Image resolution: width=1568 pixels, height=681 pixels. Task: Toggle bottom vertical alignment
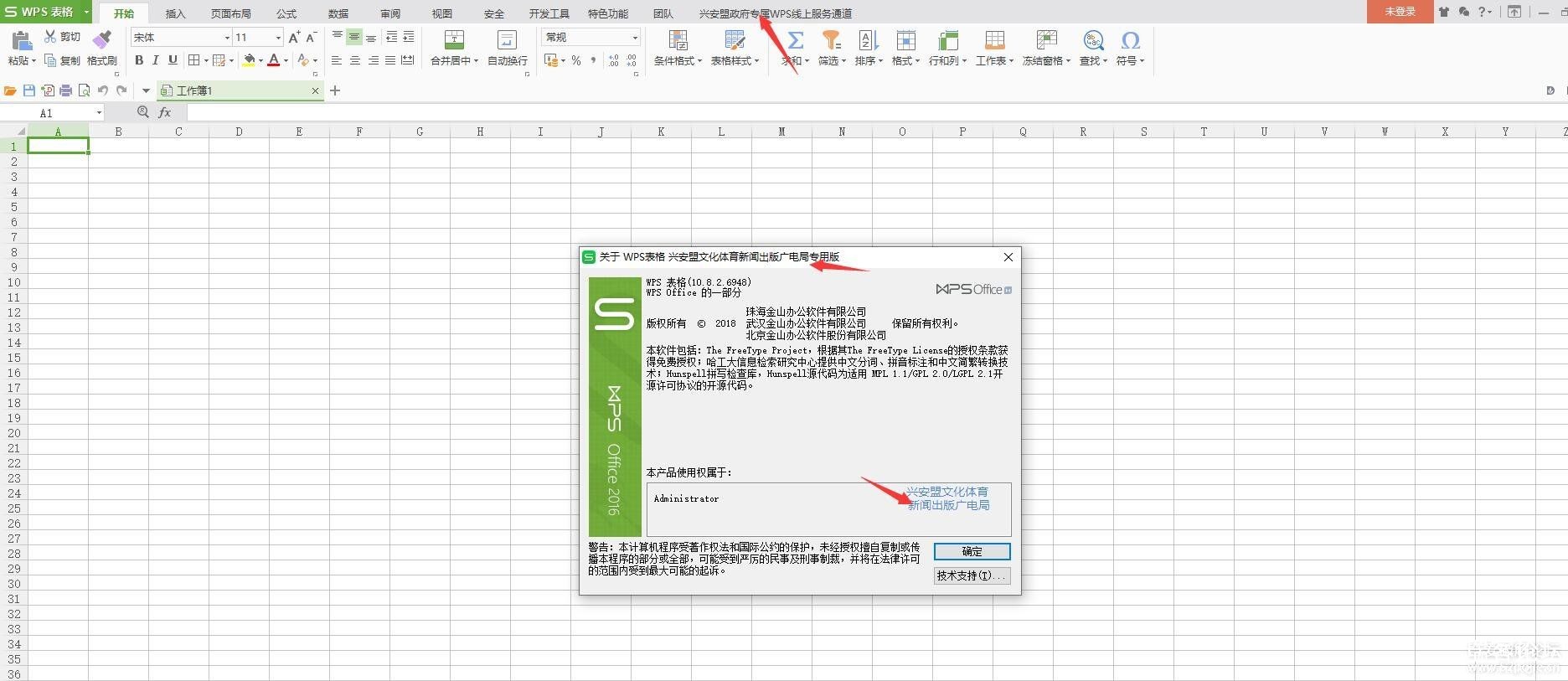[x=371, y=37]
